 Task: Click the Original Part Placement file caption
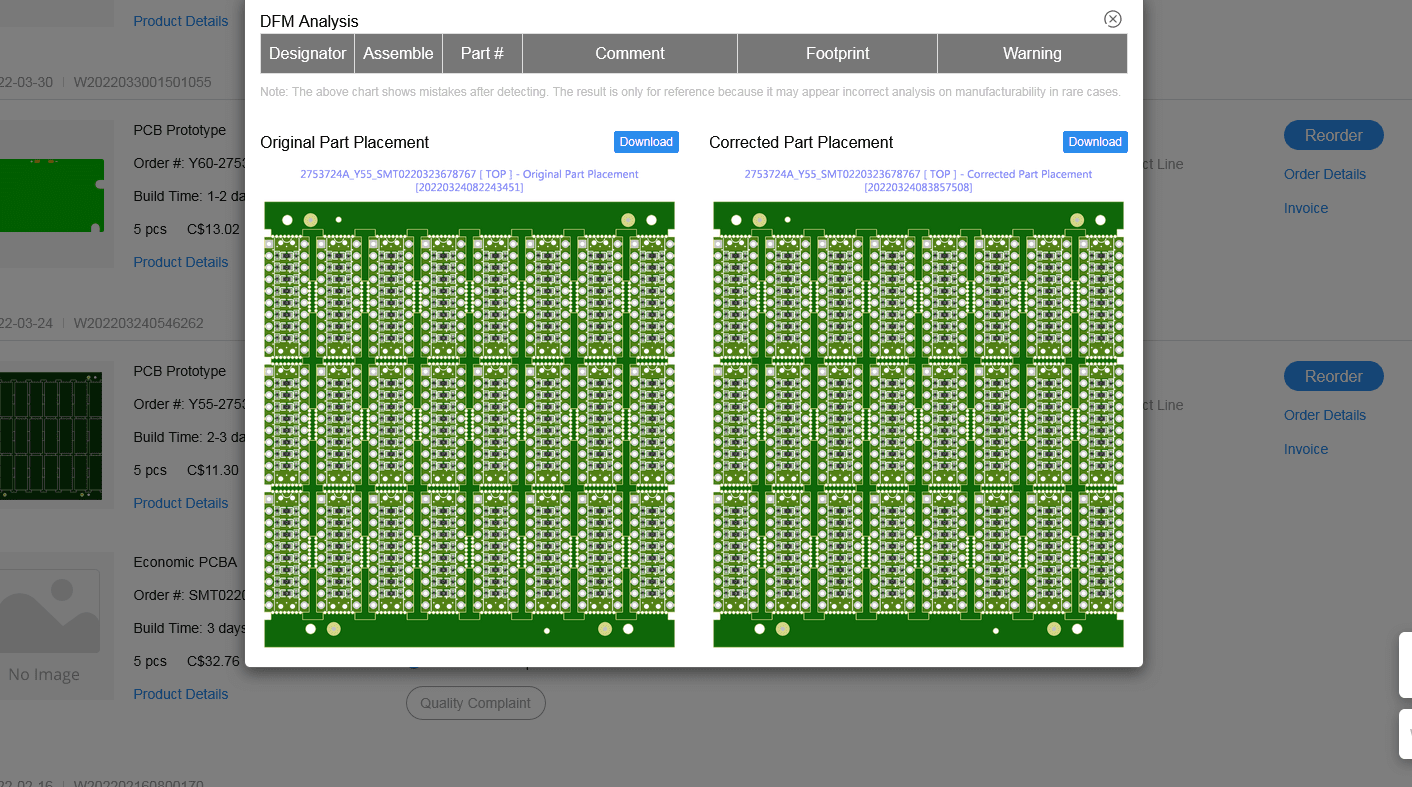[x=469, y=180]
